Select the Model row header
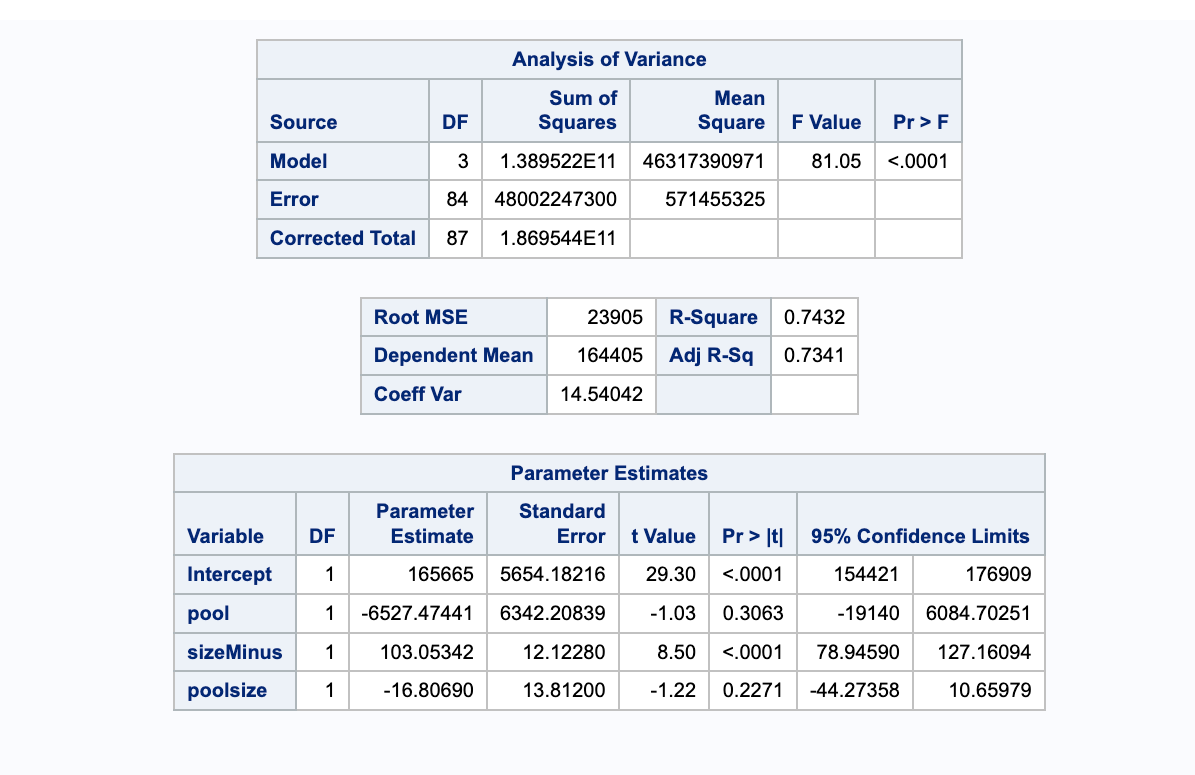1195x775 pixels. (299, 161)
